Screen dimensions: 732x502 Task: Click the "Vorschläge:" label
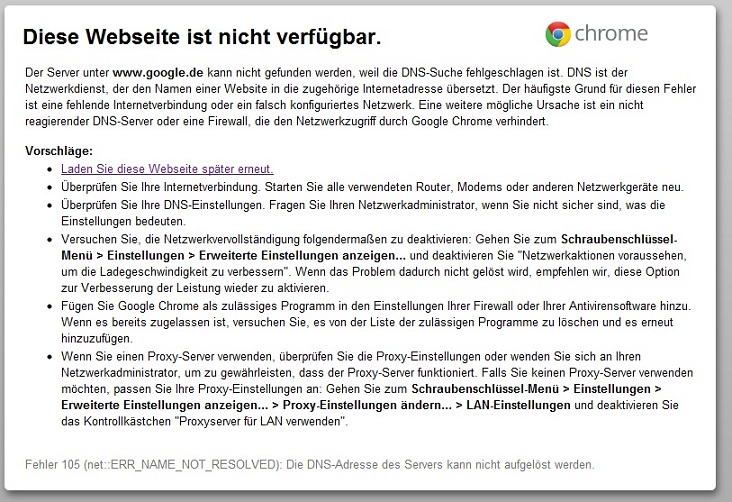(59, 151)
